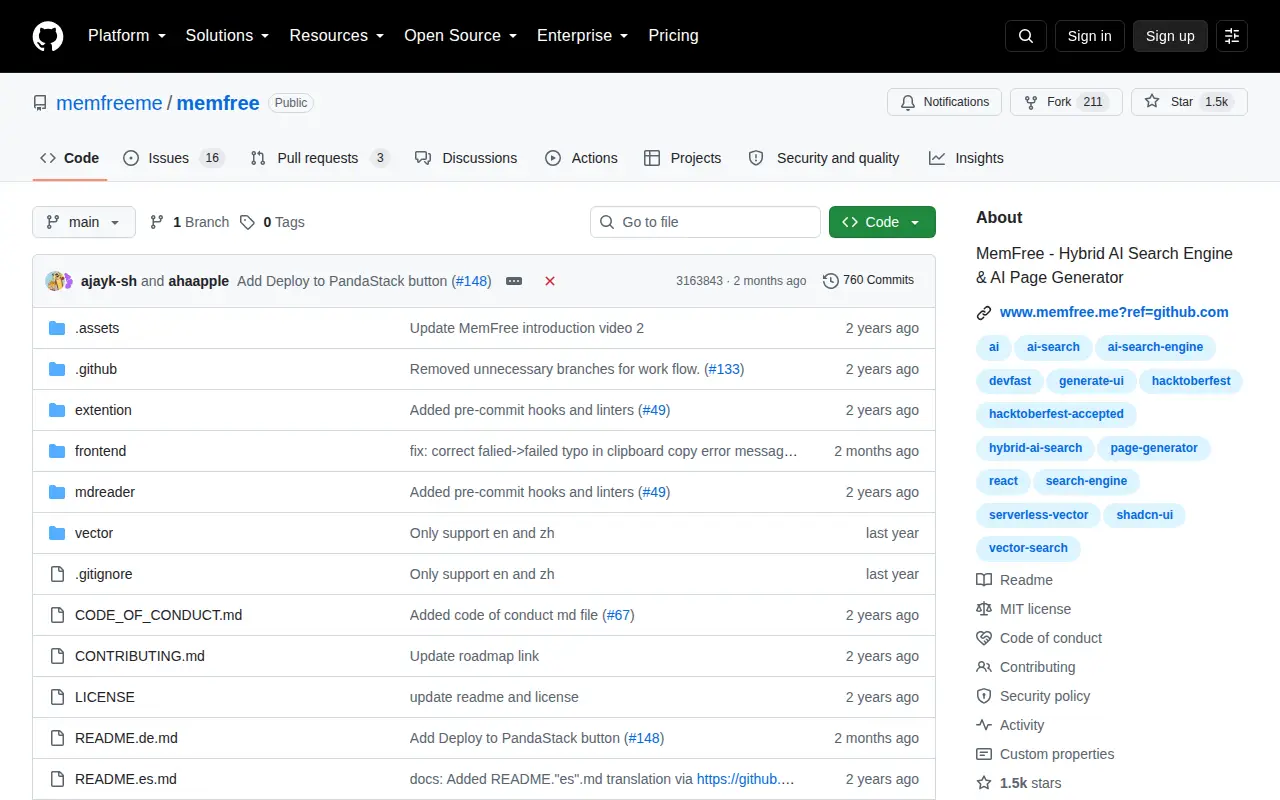
Task: Open the CODE_OF_CONDUCT.md file
Action: click(158, 615)
